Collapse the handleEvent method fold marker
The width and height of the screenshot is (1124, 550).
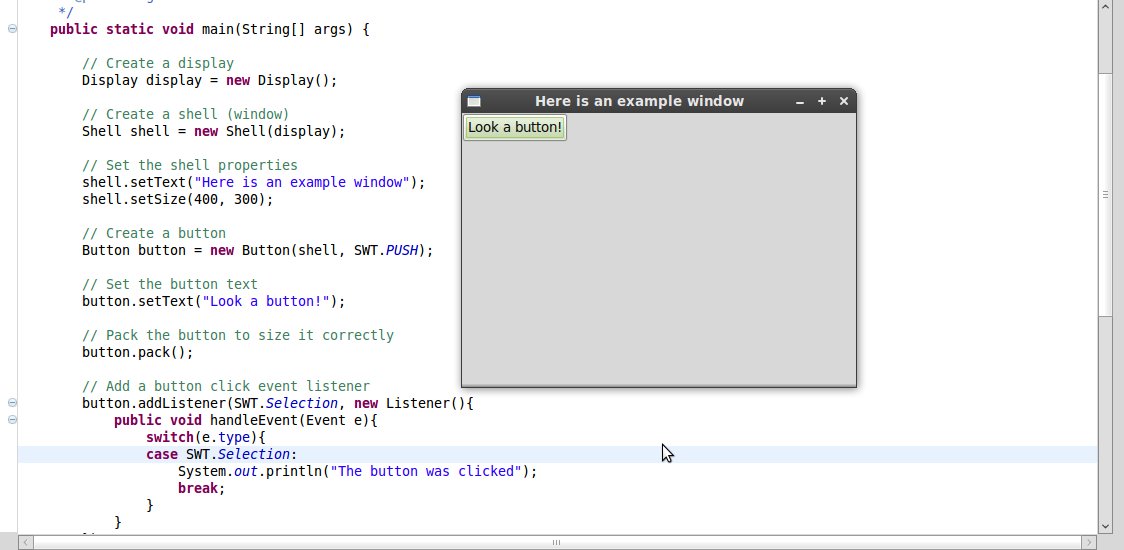pyautogui.click(x=12, y=420)
